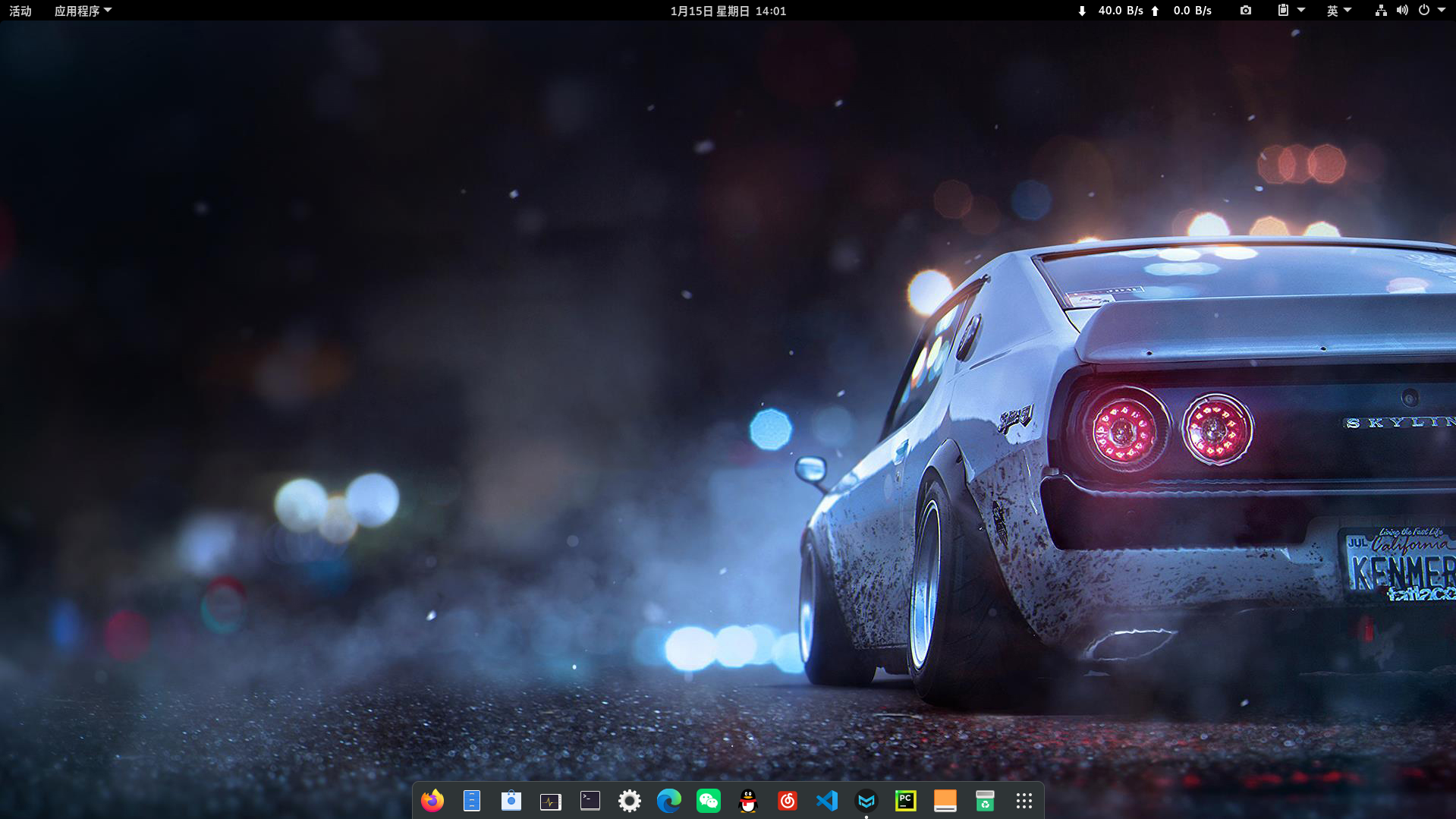The image size is (1456, 819).
Task: Expand the system menu arrow
Action: 1442,11
